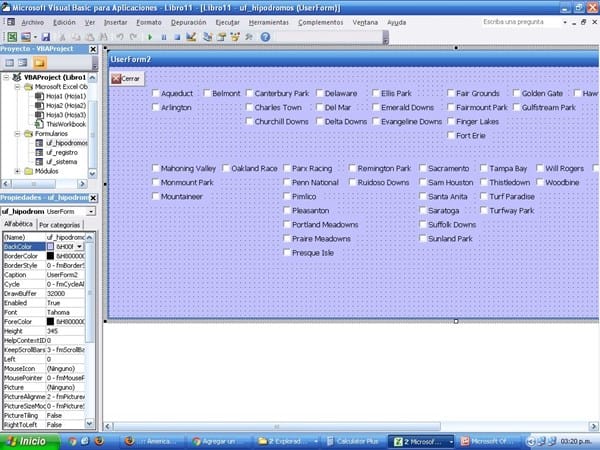Run the form with the green play icon
The width and height of the screenshot is (600, 450).
click(x=150, y=37)
